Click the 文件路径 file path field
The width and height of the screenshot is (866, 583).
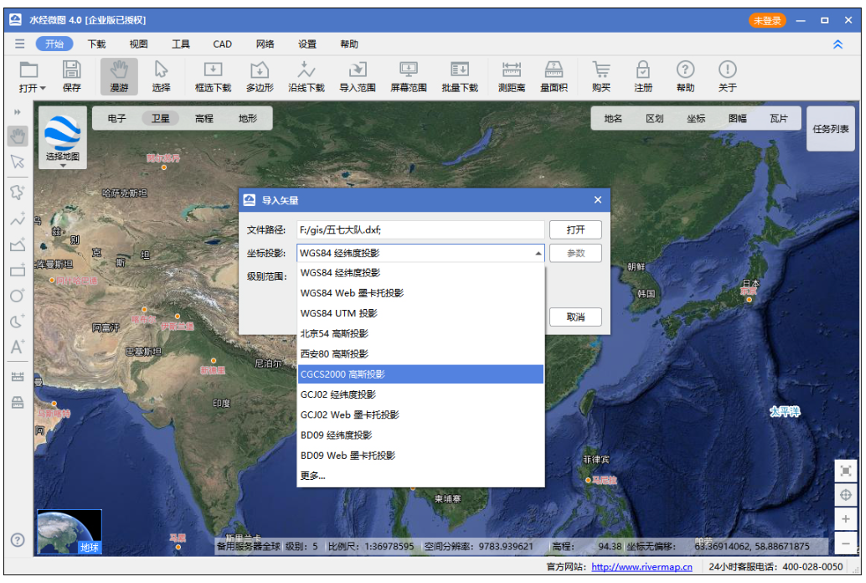click(420, 230)
